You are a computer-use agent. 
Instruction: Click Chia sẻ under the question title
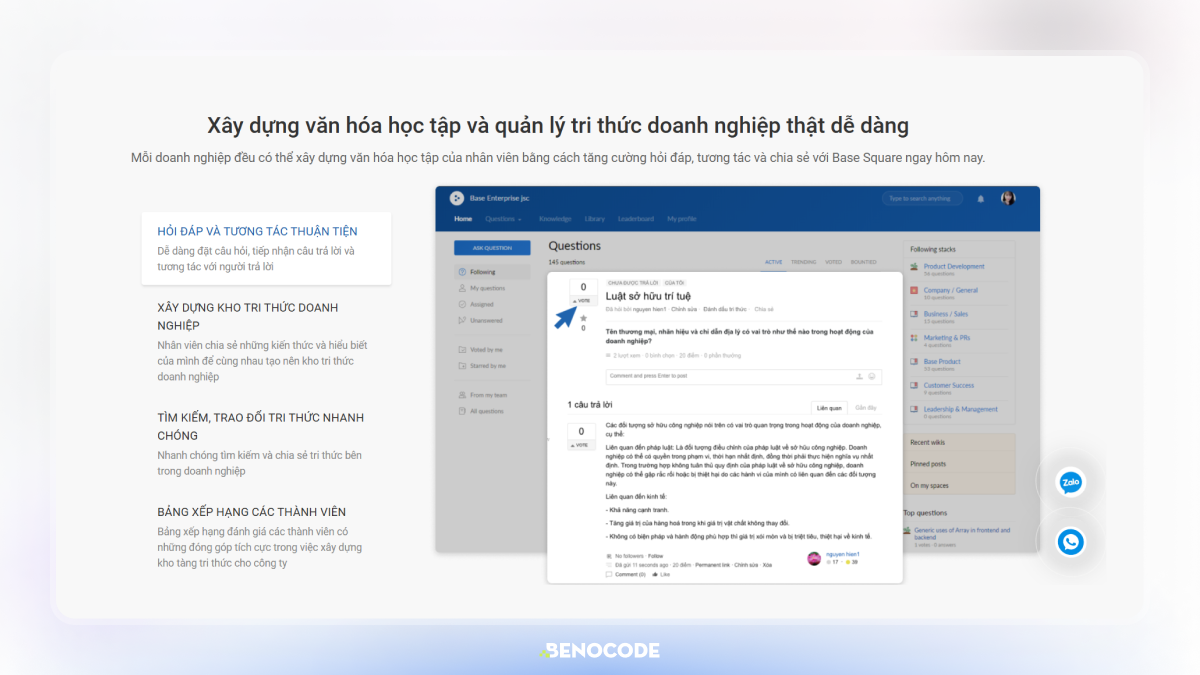[764, 309]
